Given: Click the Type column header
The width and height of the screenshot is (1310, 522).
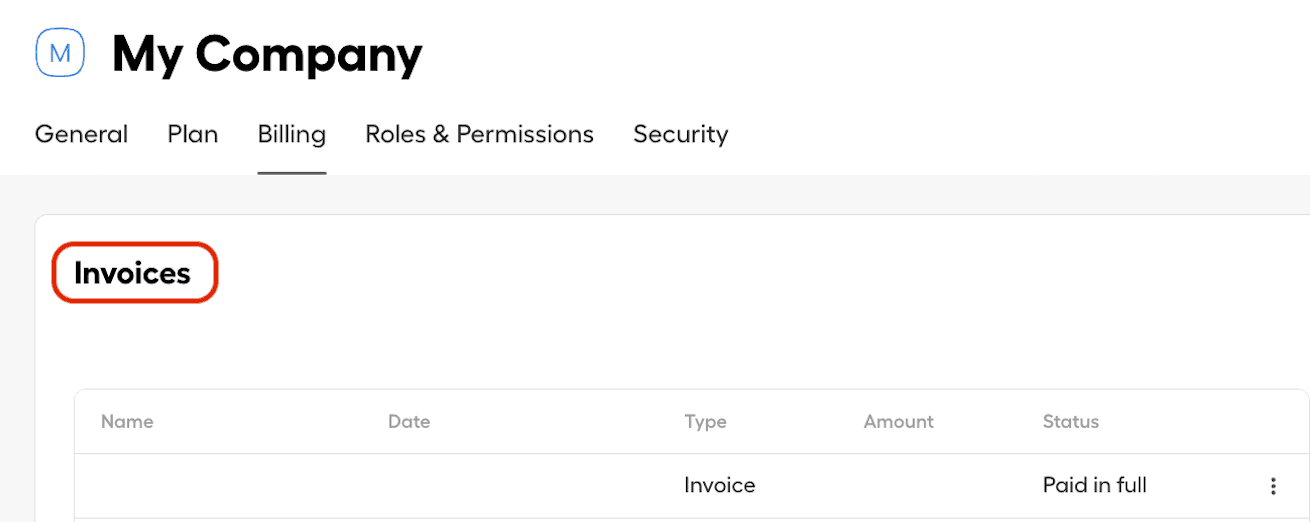Looking at the screenshot, I should click(705, 422).
